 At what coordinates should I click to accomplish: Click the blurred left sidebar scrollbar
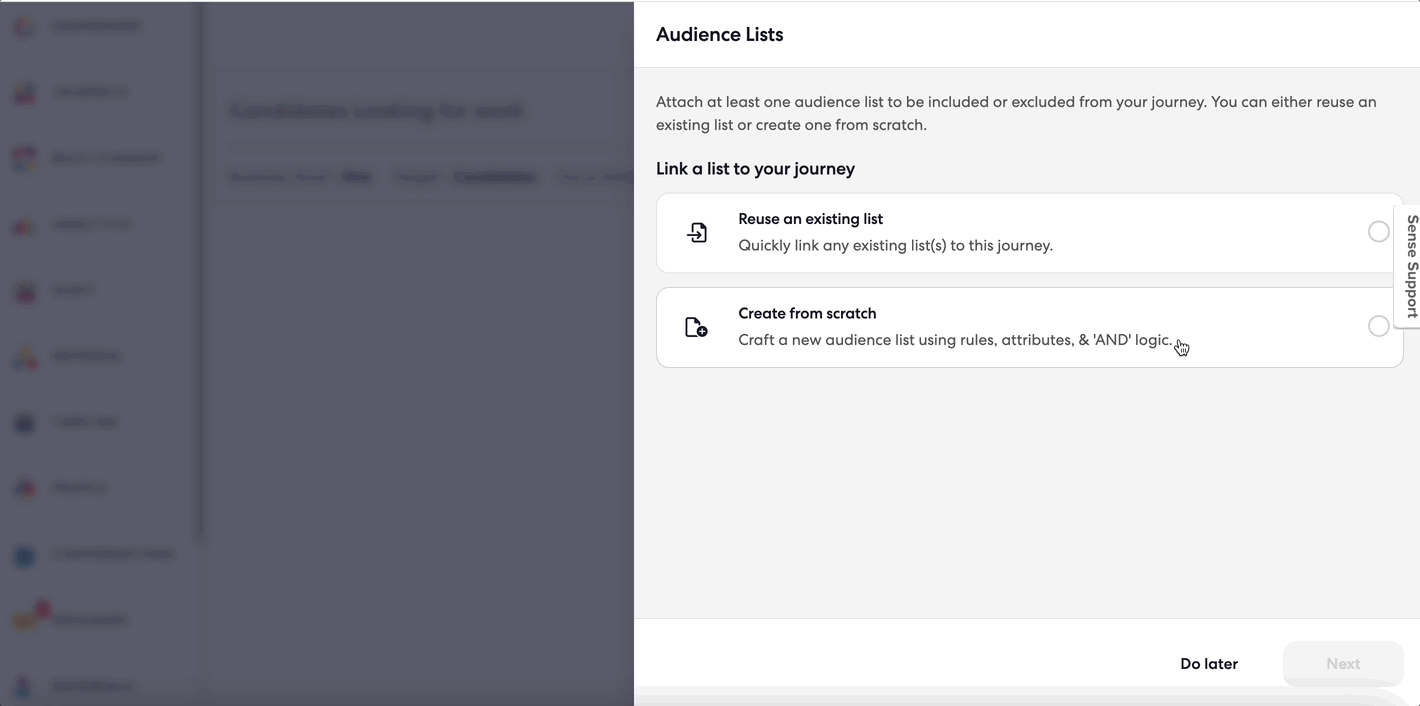click(199, 270)
